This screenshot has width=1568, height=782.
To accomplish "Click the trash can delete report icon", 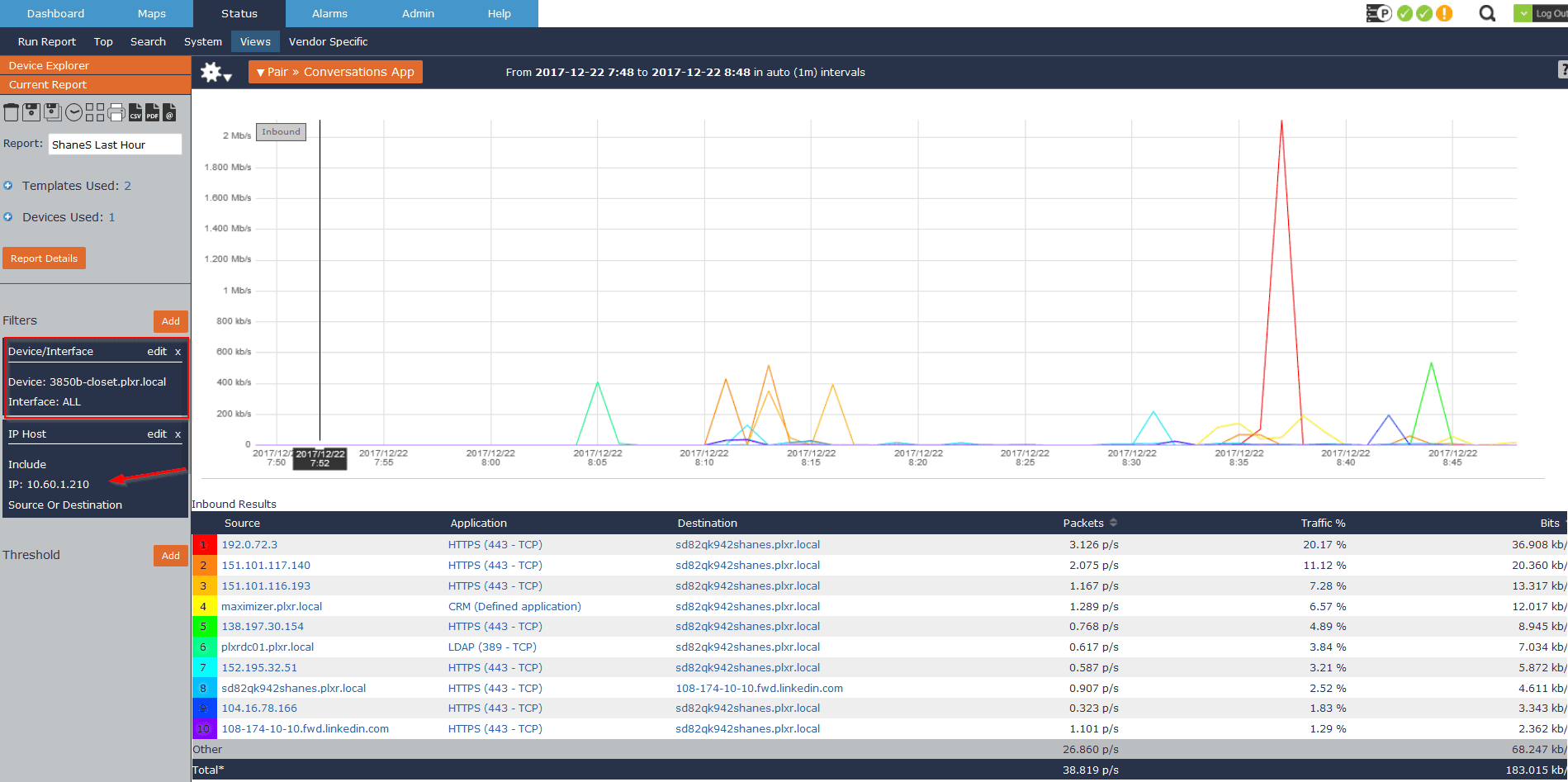I will point(11,112).
